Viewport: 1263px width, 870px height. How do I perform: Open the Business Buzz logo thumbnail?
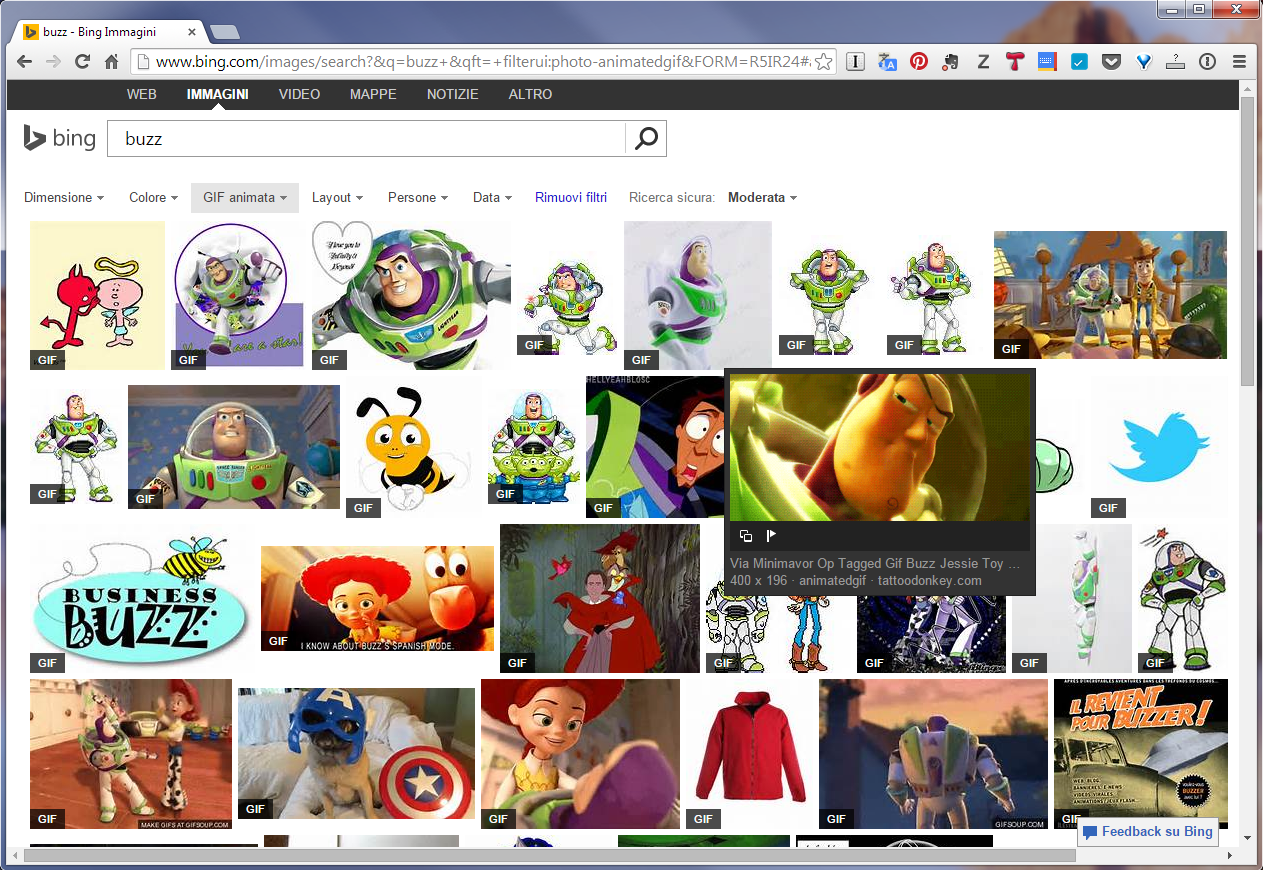(x=139, y=598)
